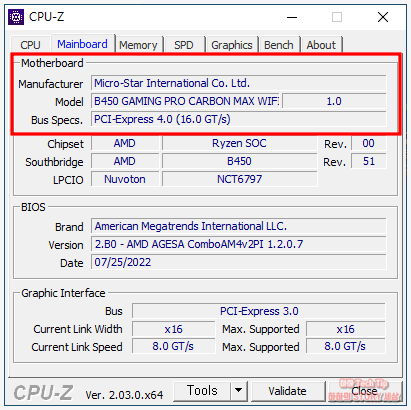The height and width of the screenshot is (410, 411).
Task: Click the chipset Rev. value 00
Action: (x=369, y=143)
